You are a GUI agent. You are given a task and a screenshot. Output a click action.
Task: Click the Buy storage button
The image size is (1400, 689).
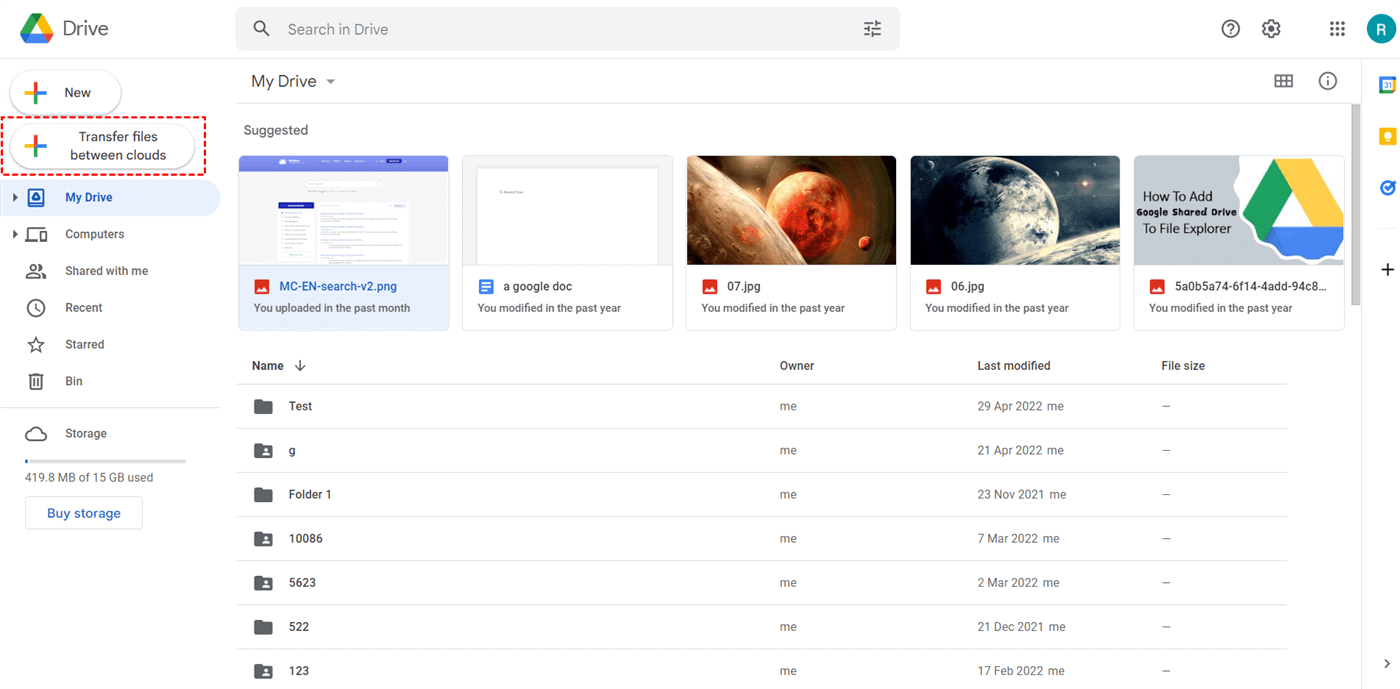tap(83, 512)
